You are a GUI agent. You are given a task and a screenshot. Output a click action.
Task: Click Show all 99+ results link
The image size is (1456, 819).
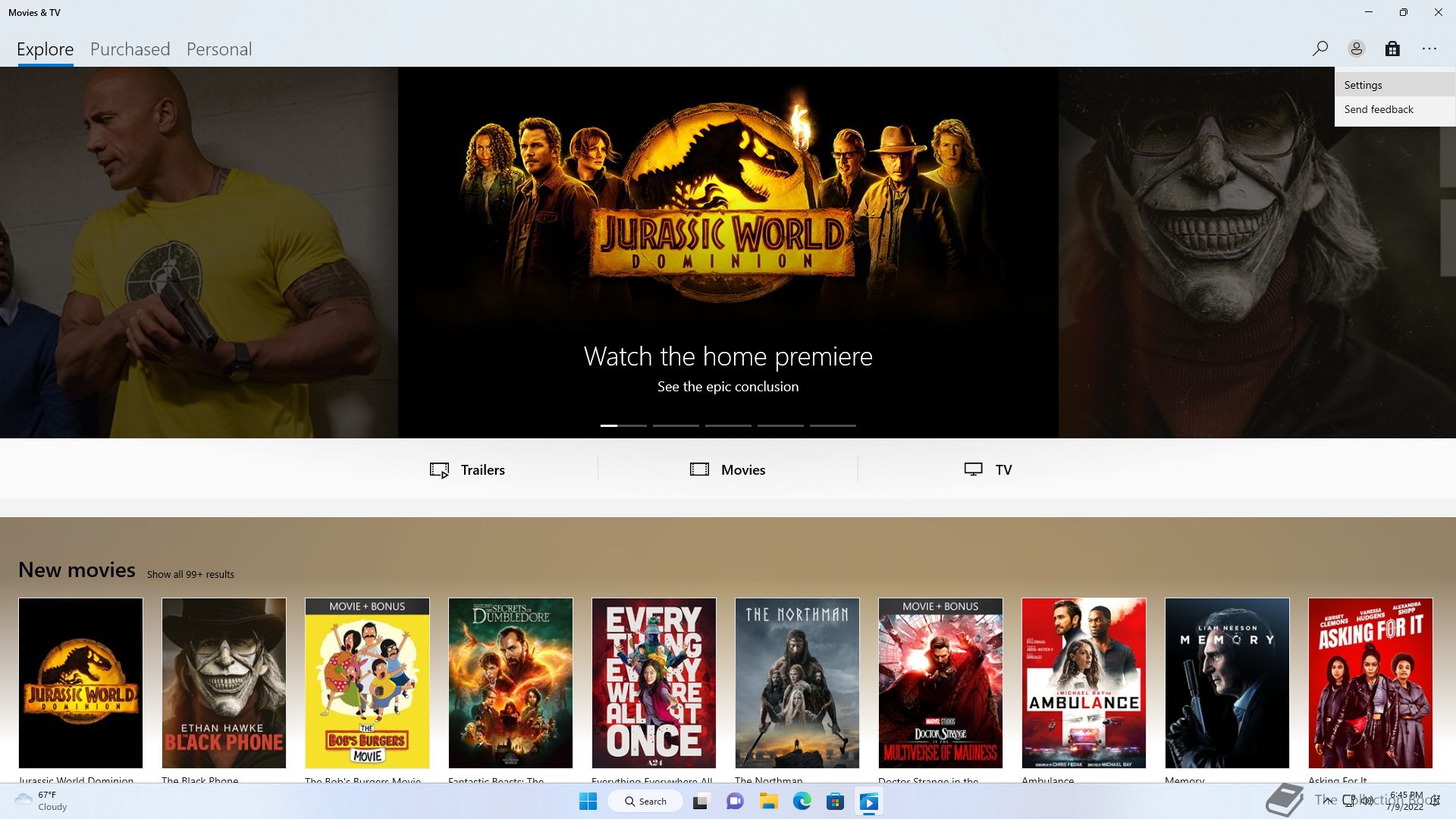(x=190, y=574)
